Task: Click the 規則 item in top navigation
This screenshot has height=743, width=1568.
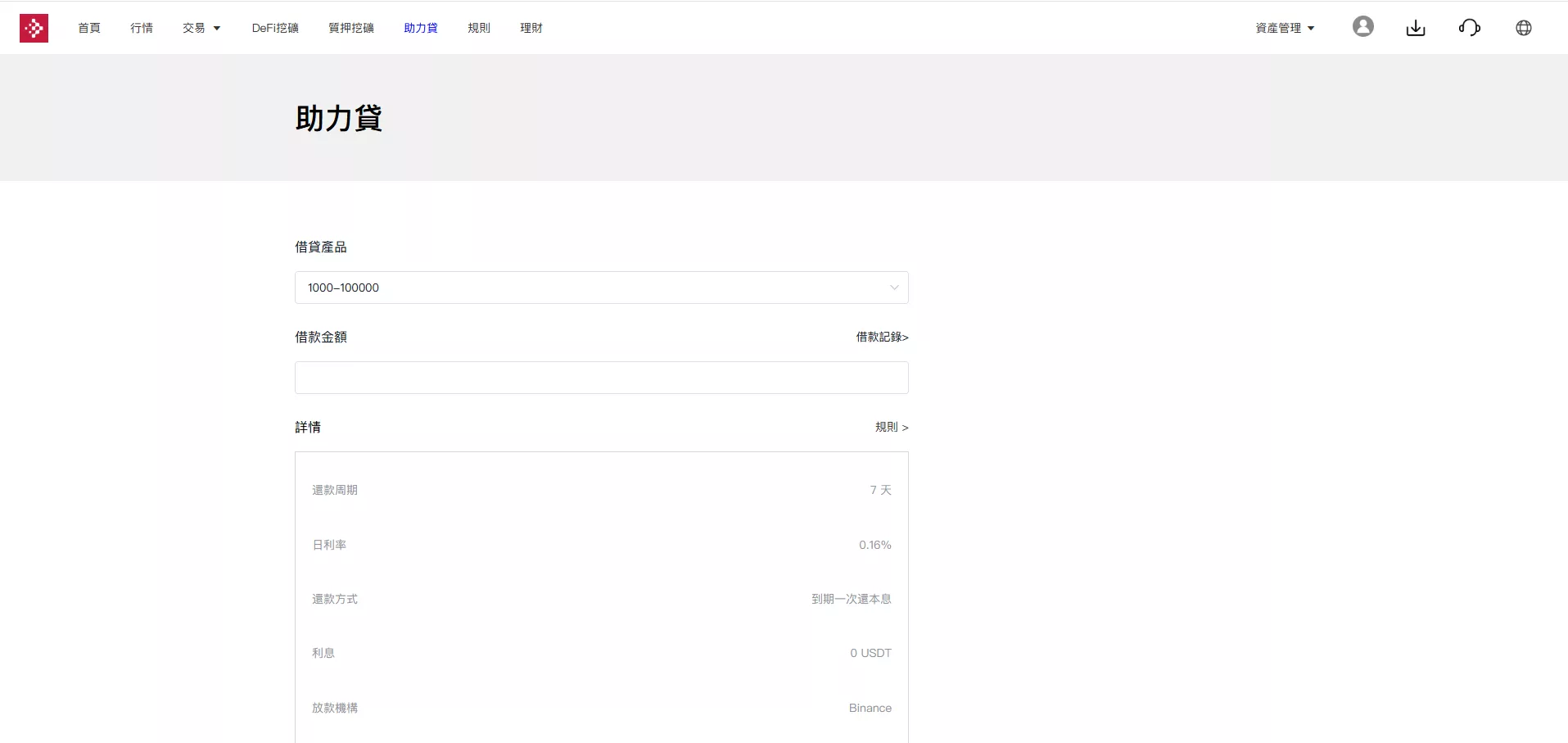Action: 478,27
